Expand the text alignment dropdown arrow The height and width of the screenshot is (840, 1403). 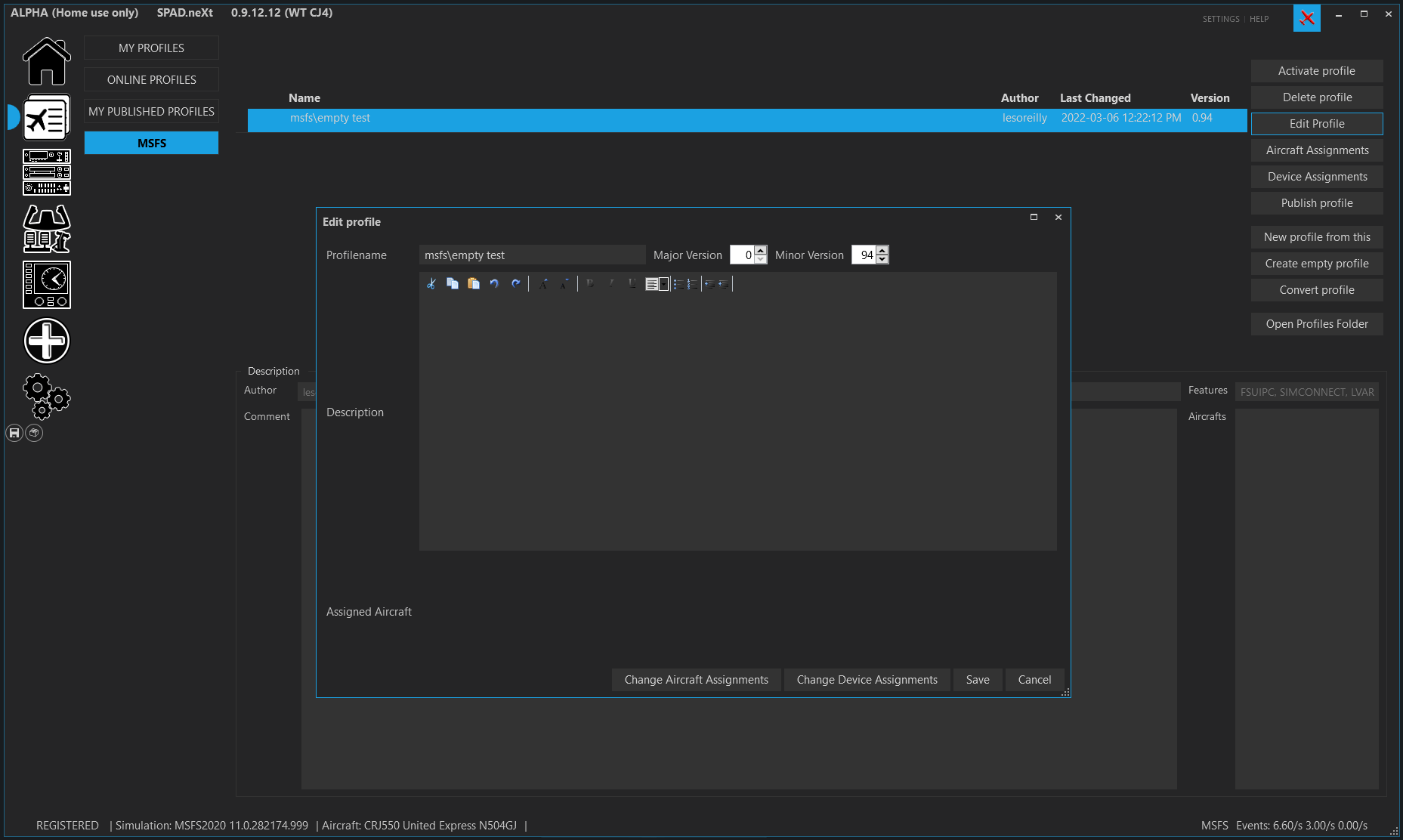pos(664,284)
